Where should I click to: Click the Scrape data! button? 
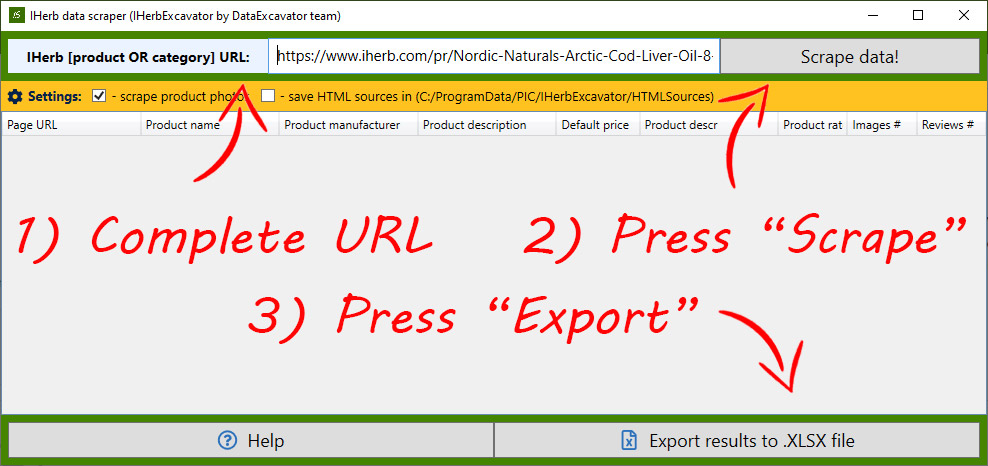(849, 57)
